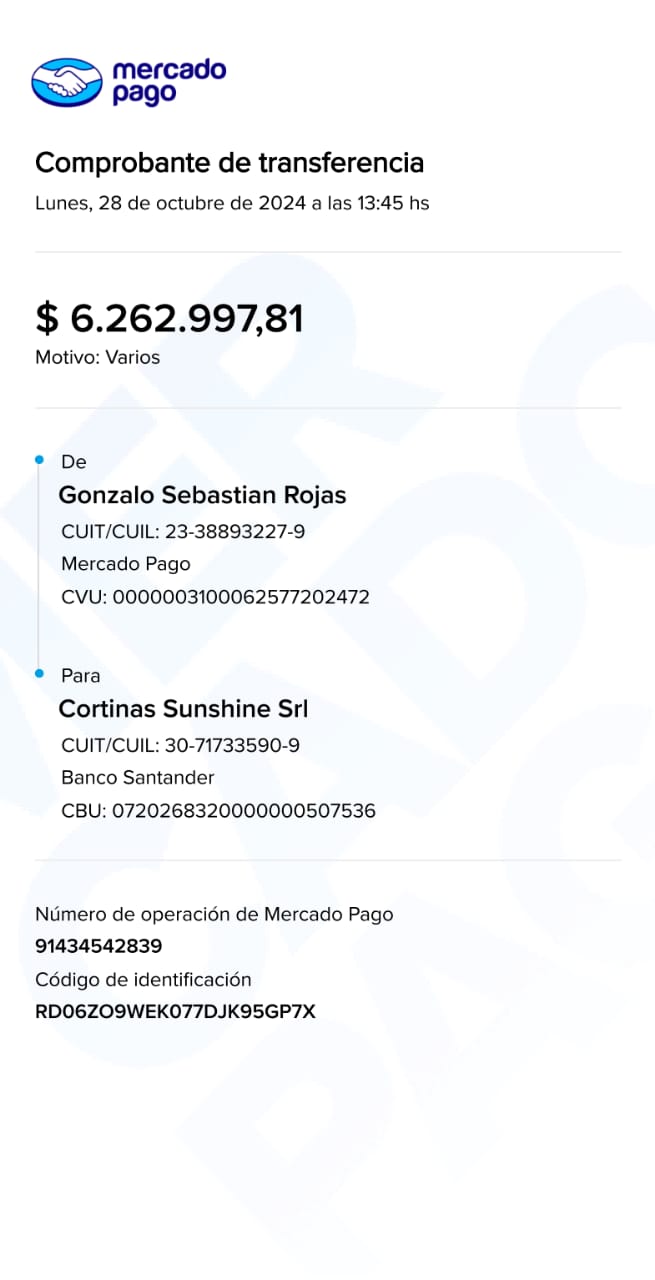Image resolution: width=655 pixels, height=1280 pixels.
Task: Select operation number 91434542839
Action: click(98, 946)
